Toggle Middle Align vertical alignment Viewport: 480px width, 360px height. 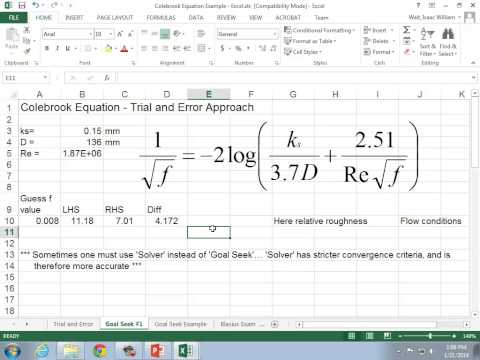pyautogui.click(x=154, y=34)
